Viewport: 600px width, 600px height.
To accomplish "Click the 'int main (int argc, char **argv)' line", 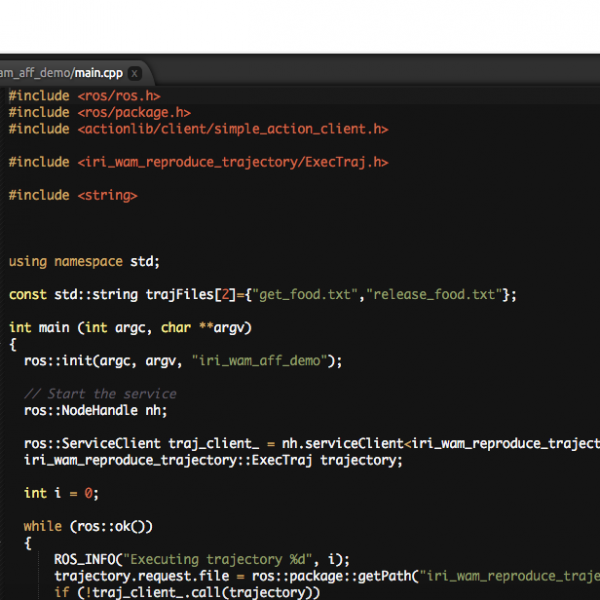I will (130, 328).
